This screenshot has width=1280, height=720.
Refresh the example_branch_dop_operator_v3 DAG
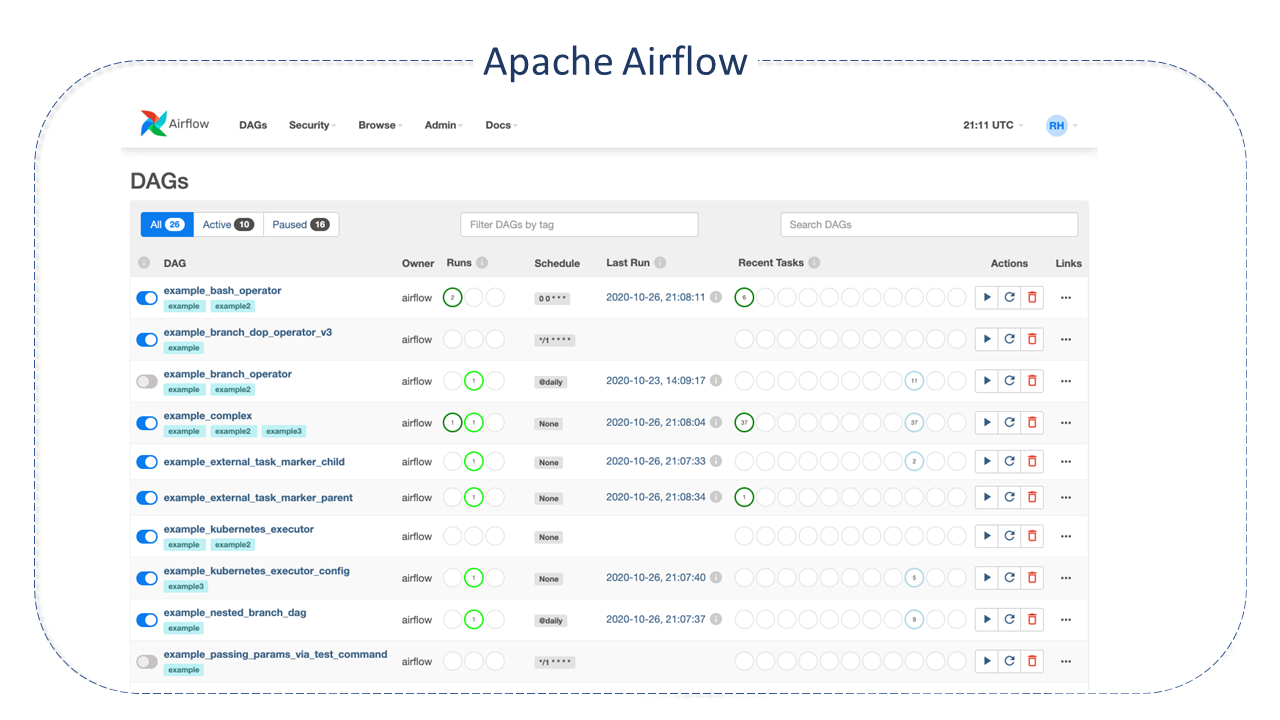tap(1010, 339)
